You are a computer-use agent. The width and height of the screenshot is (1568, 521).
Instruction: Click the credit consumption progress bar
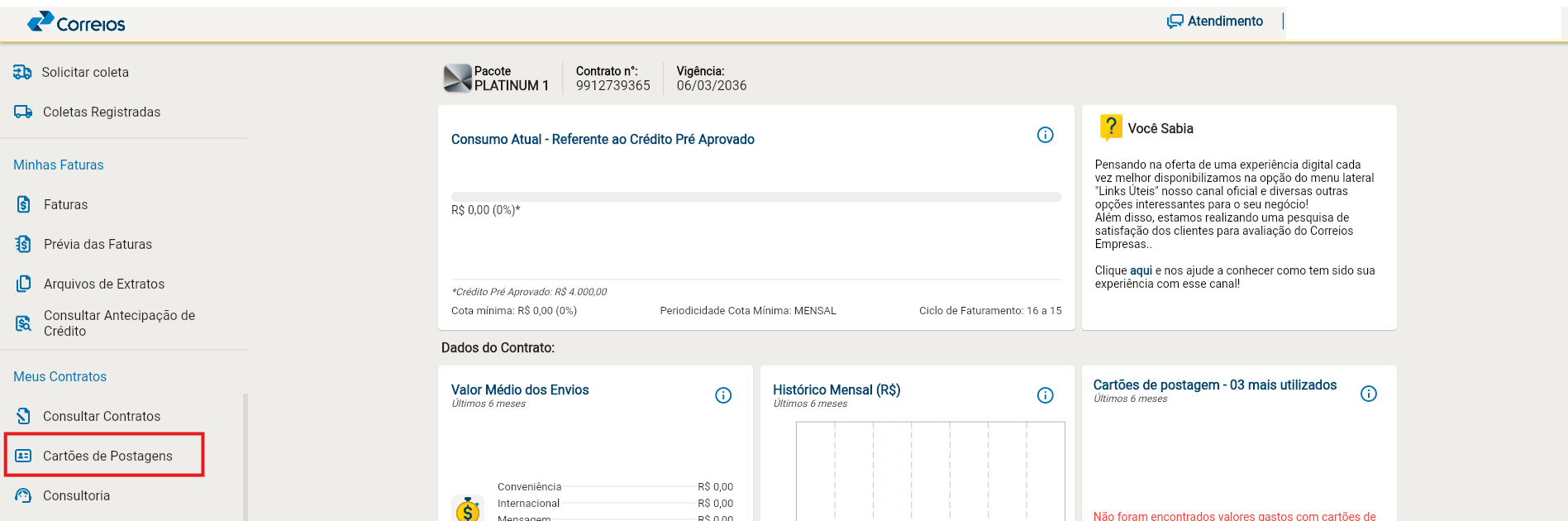[x=755, y=197]
